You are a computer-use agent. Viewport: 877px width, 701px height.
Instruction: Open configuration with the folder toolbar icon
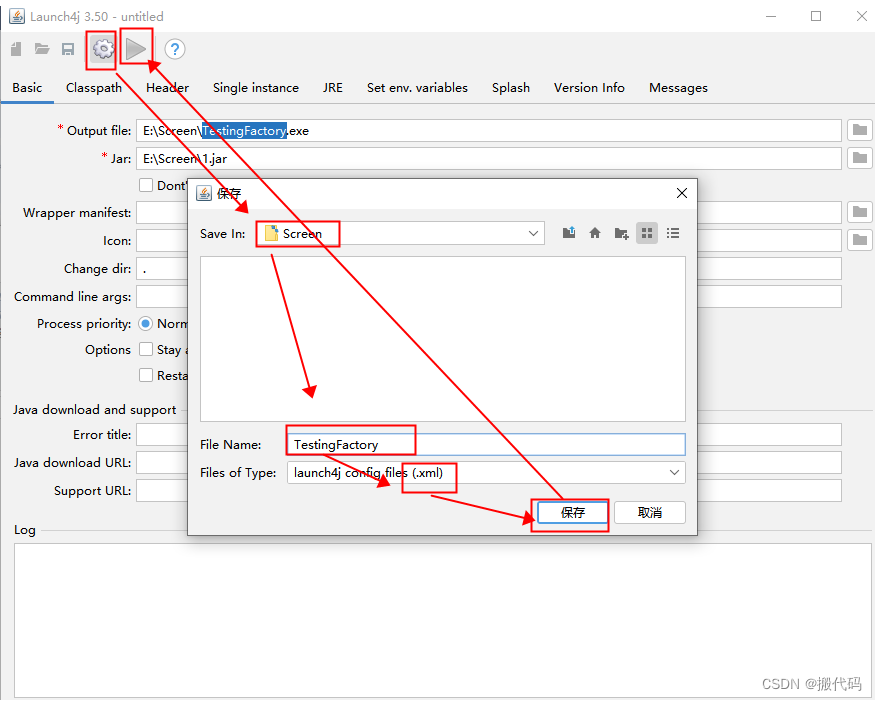42,49
